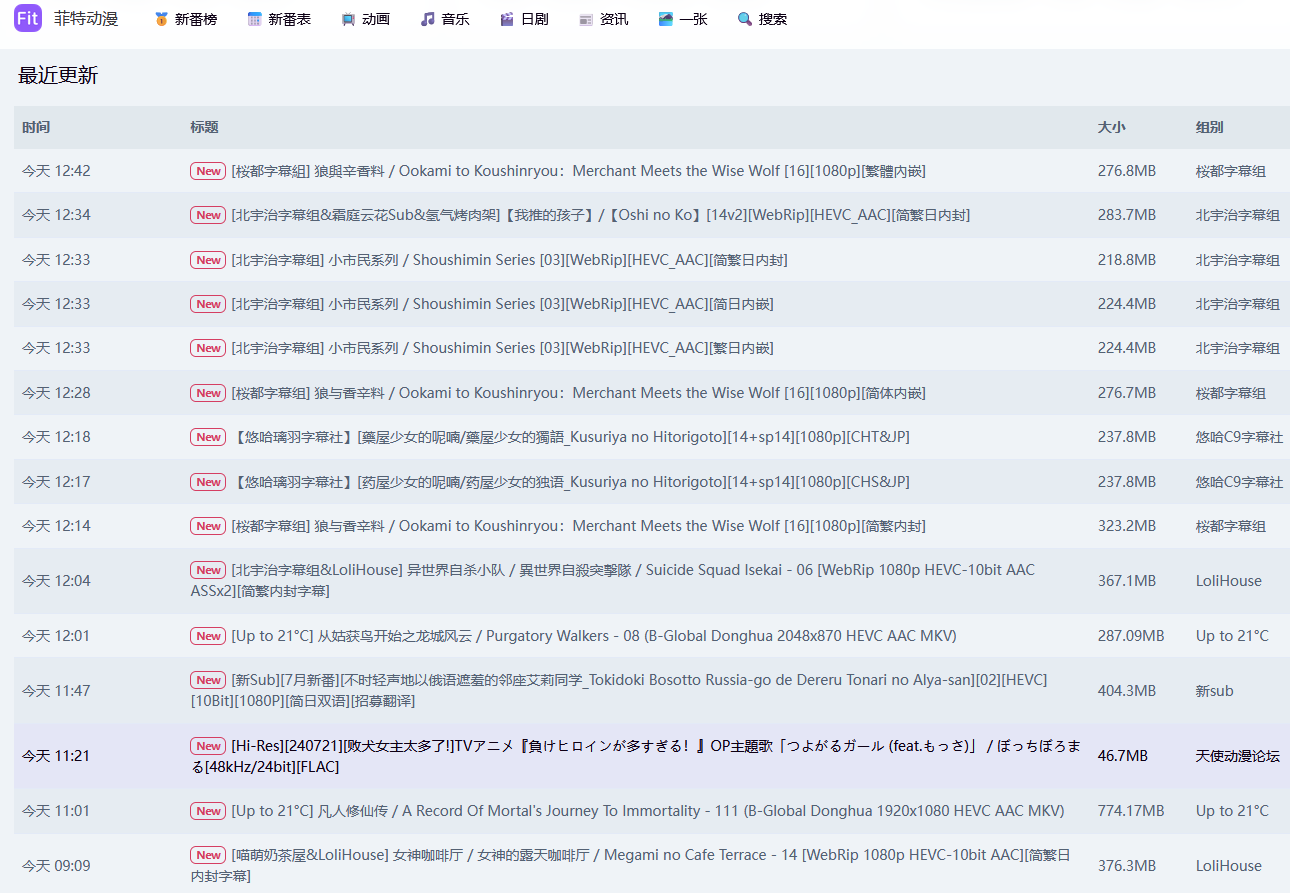Viewport: 1290px width, 893px height.
Task: Visit the LoliHouse group page
Action: click(1228, 581)
